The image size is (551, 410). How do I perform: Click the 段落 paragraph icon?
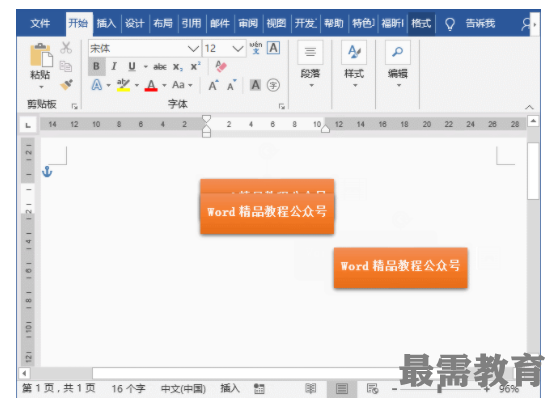point(310,52)
